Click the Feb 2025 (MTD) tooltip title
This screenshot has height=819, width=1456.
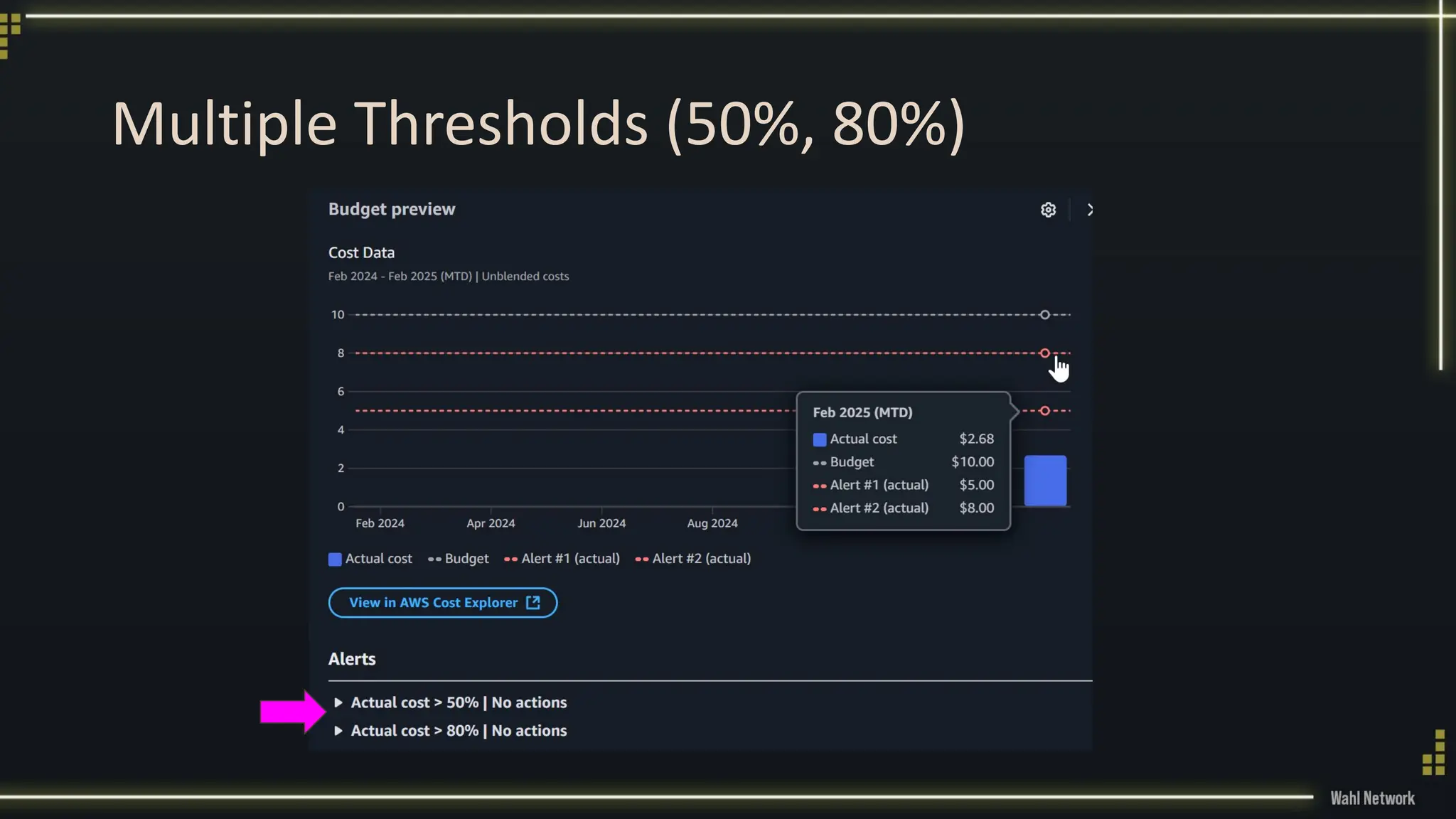pyautogui.click(x=862, y=412)
